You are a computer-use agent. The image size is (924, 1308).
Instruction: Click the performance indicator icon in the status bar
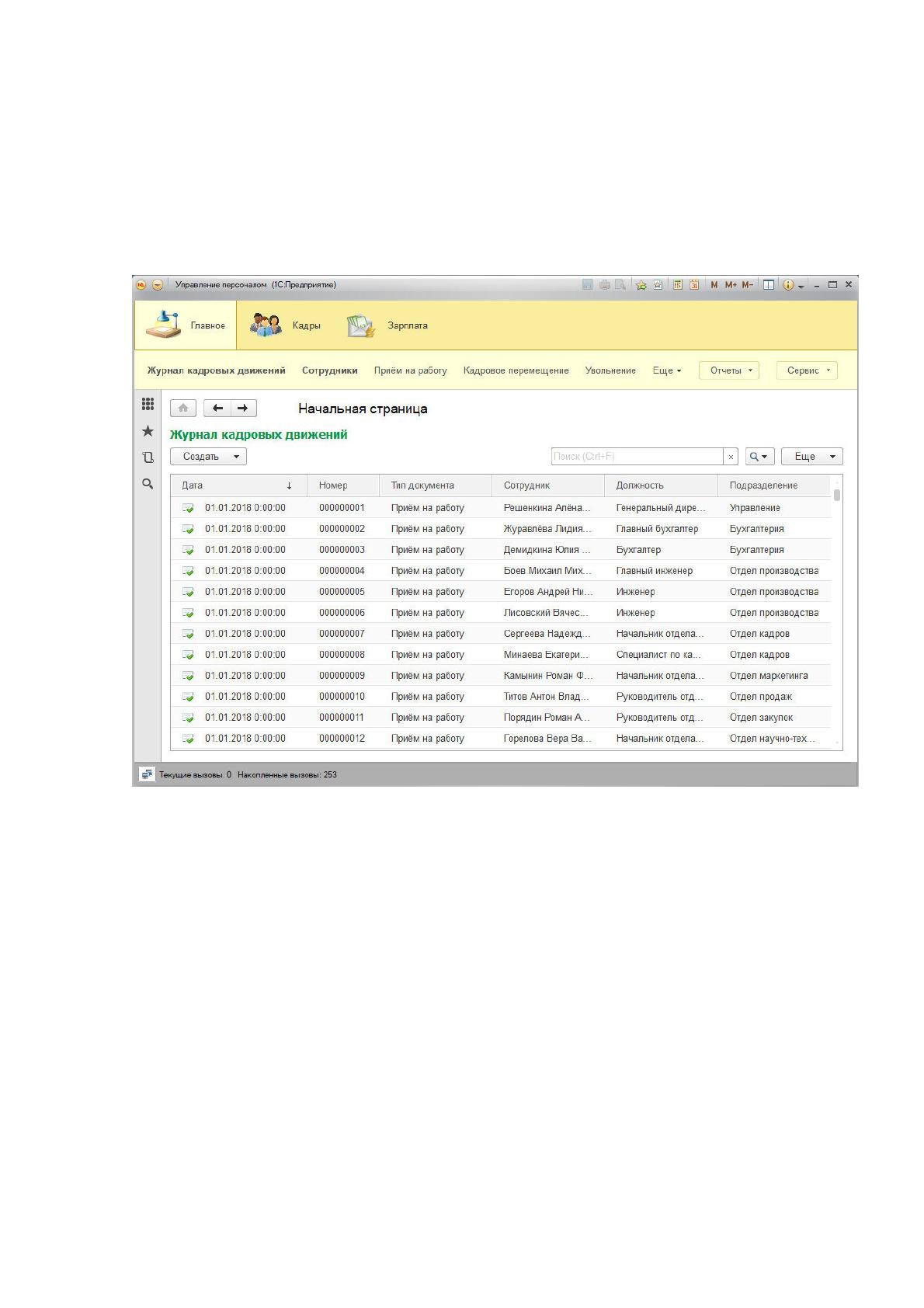tap(147, 774)
